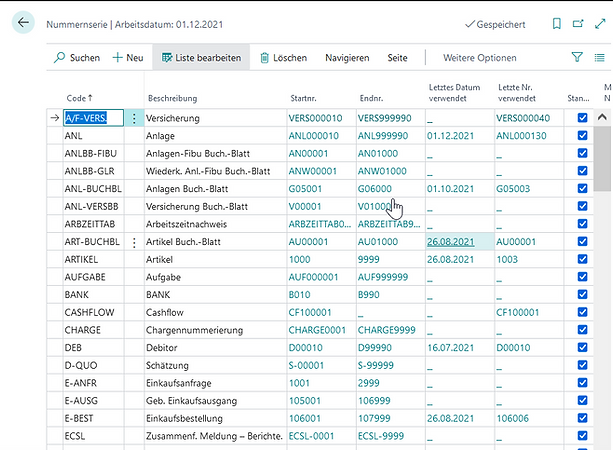
Task: Click the bookmark icon in the header
Action: [557, 23]
